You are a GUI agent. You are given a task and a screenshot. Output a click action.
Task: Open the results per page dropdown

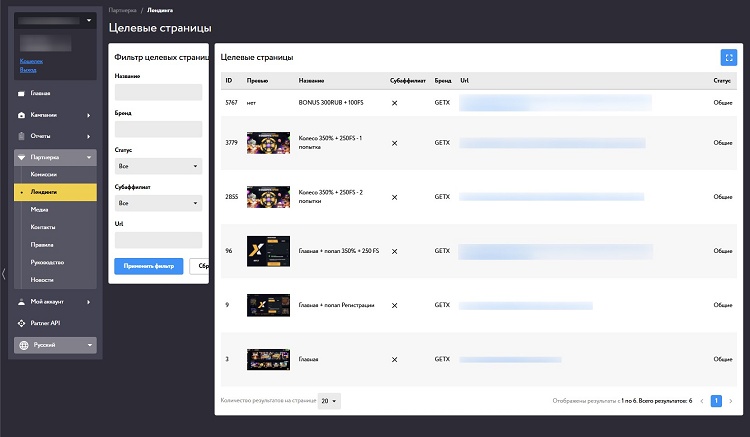coord(329,401)
